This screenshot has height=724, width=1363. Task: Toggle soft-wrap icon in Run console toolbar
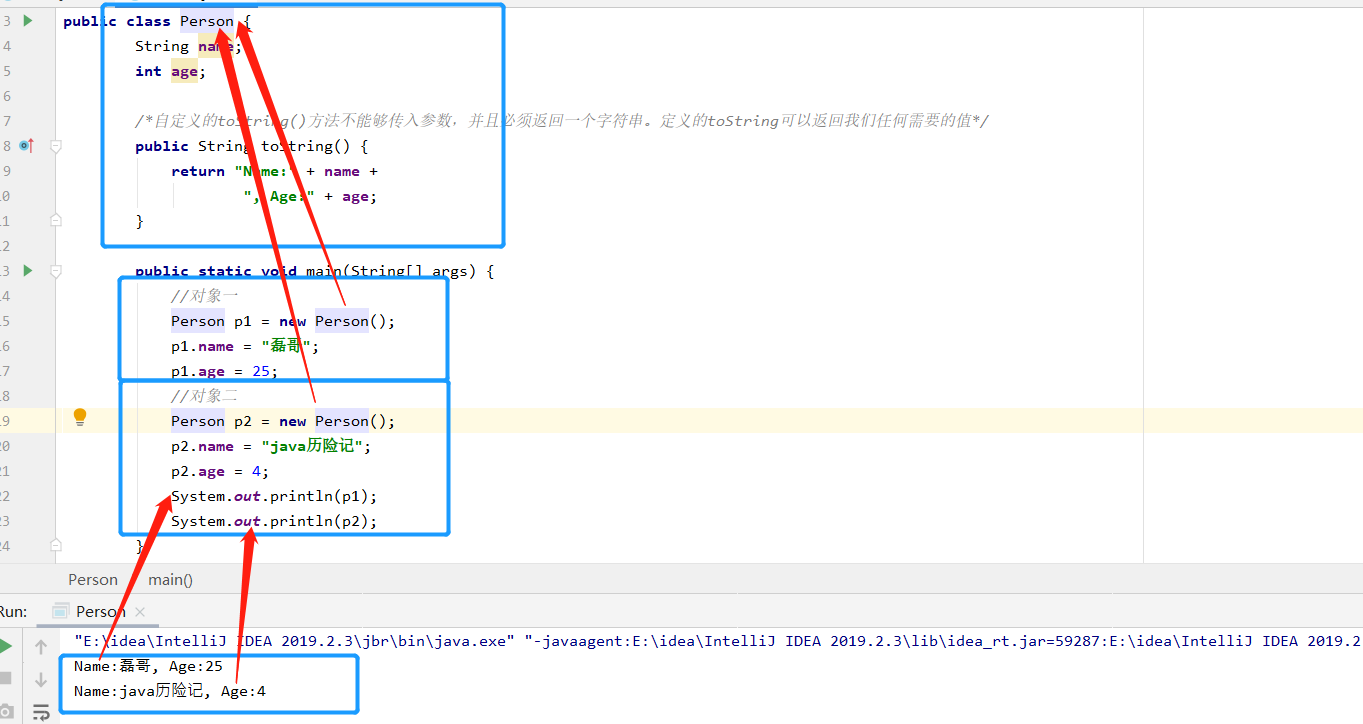[x=41, y=712]
